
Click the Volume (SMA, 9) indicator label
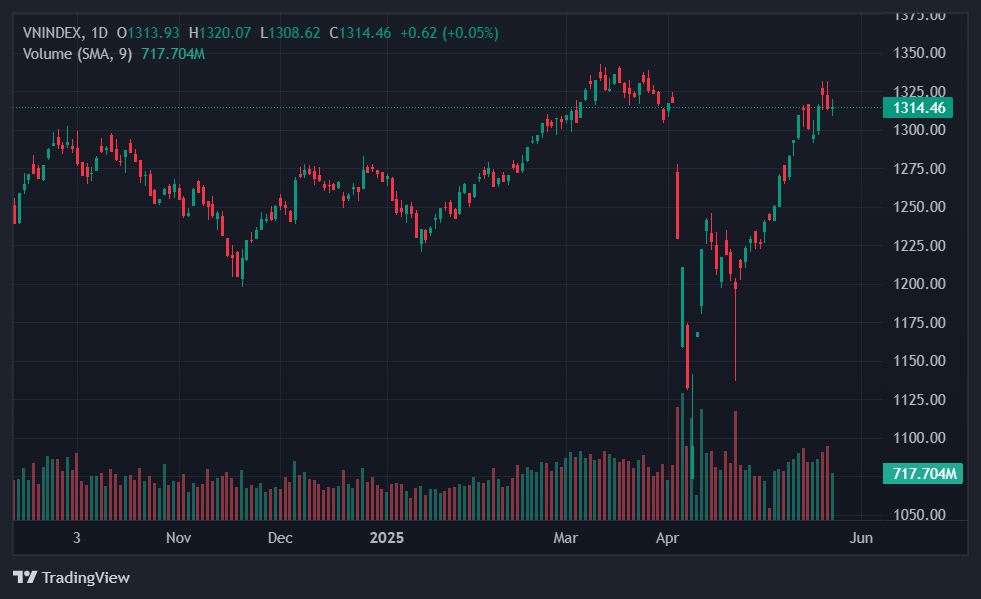[78, 54]
